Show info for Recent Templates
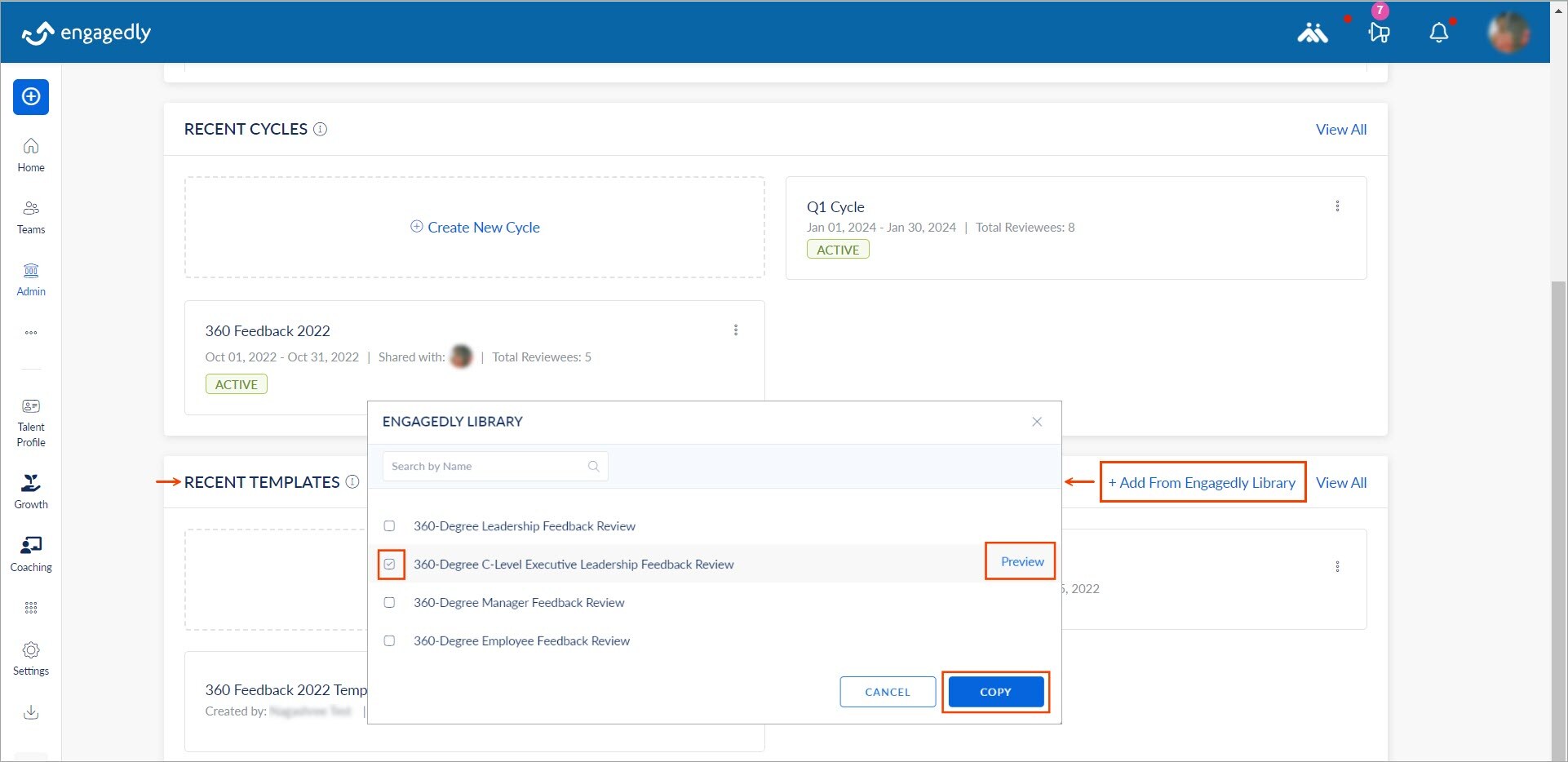 pos(352,482)
